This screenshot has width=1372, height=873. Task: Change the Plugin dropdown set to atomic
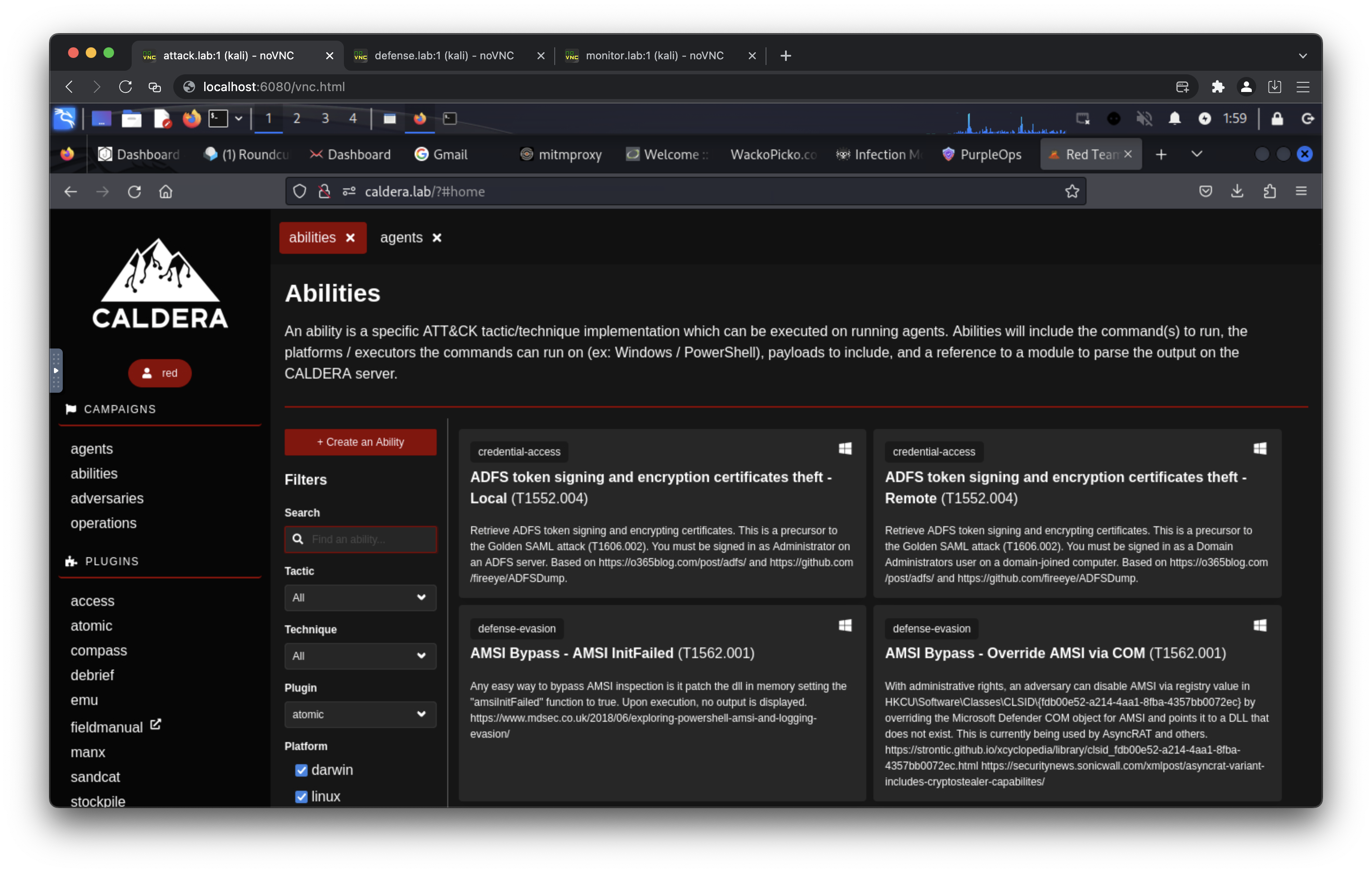360,715
